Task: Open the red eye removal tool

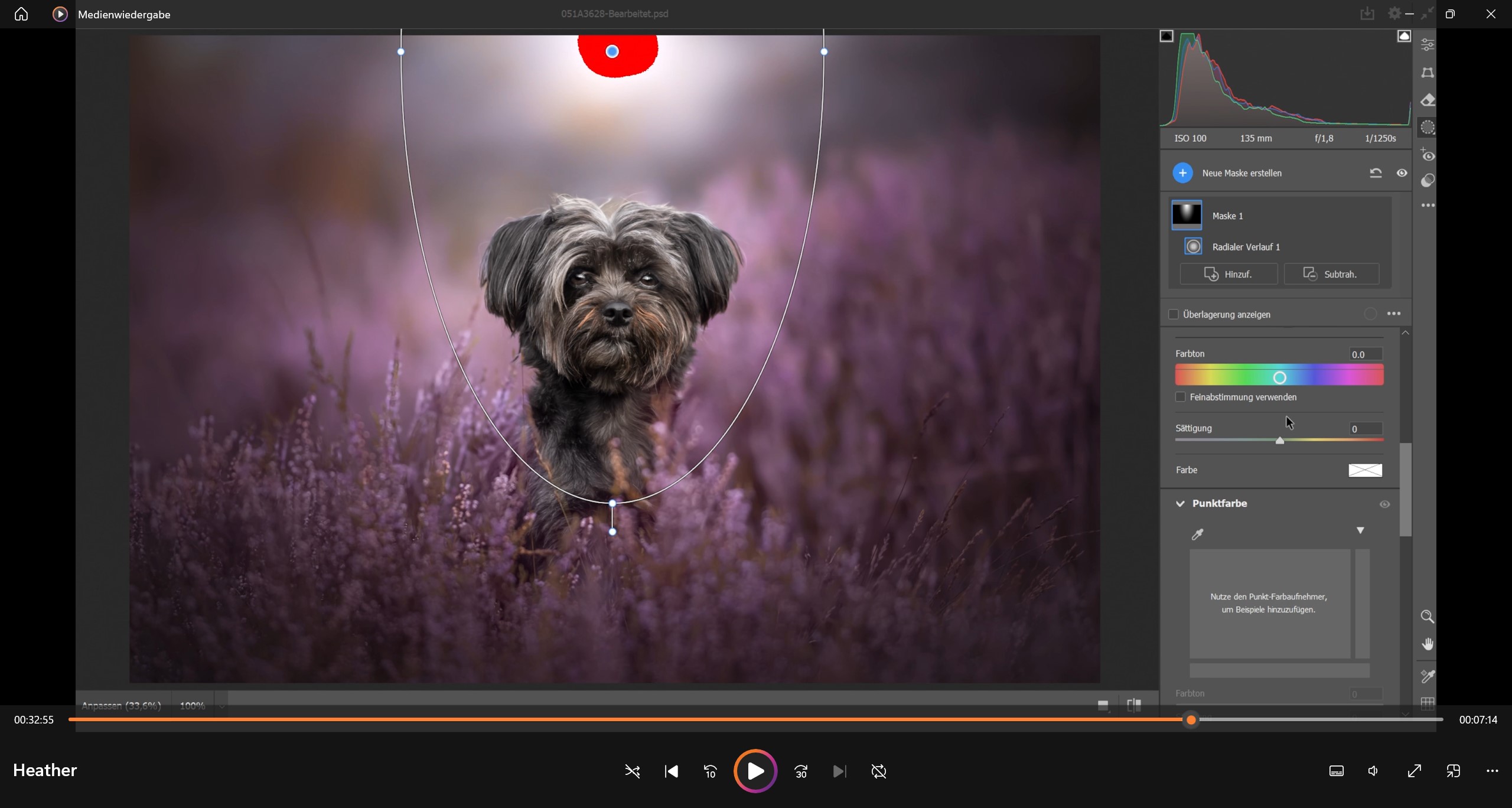Action: (1428, 155)
